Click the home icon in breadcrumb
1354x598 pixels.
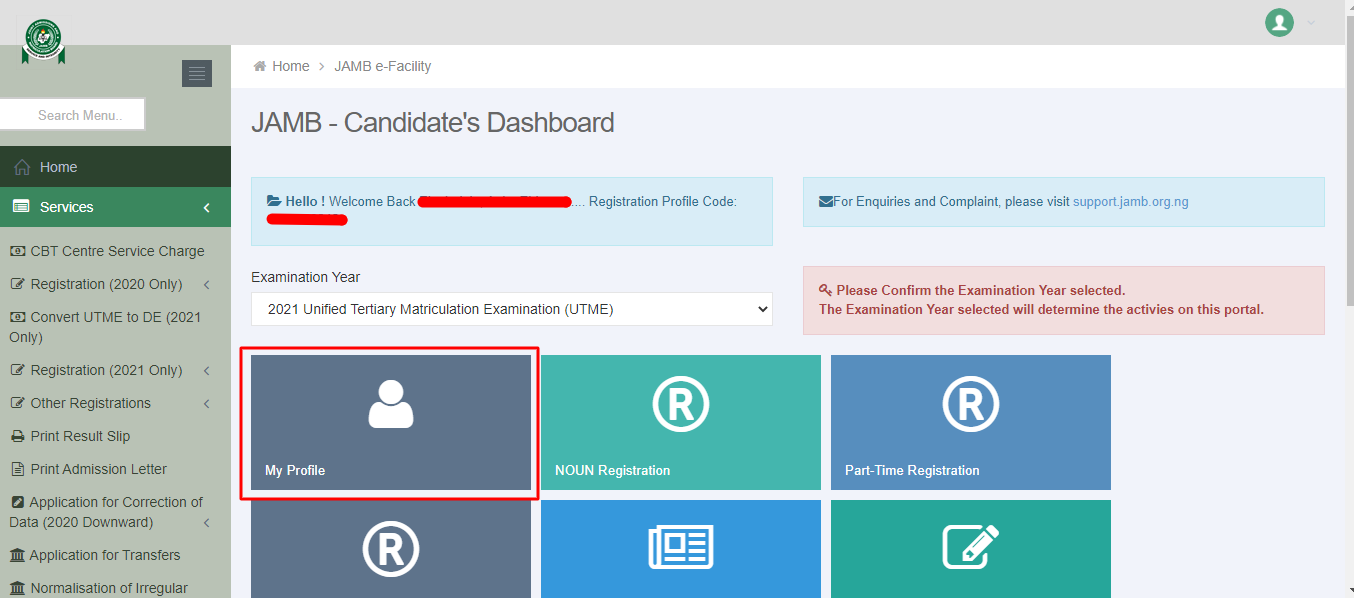tap(260, 66)
